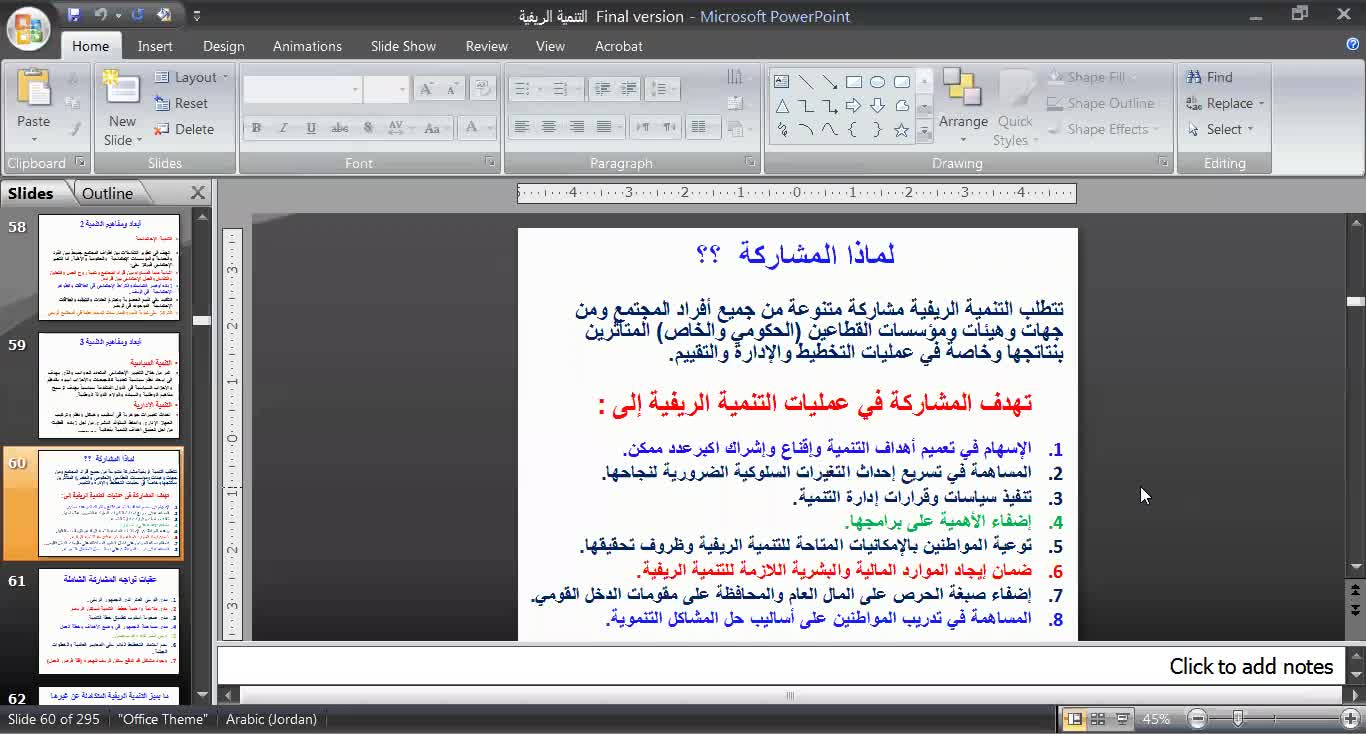Open the Layout dropdown
The image size is (1366, 734).
[x=191, y=77]
